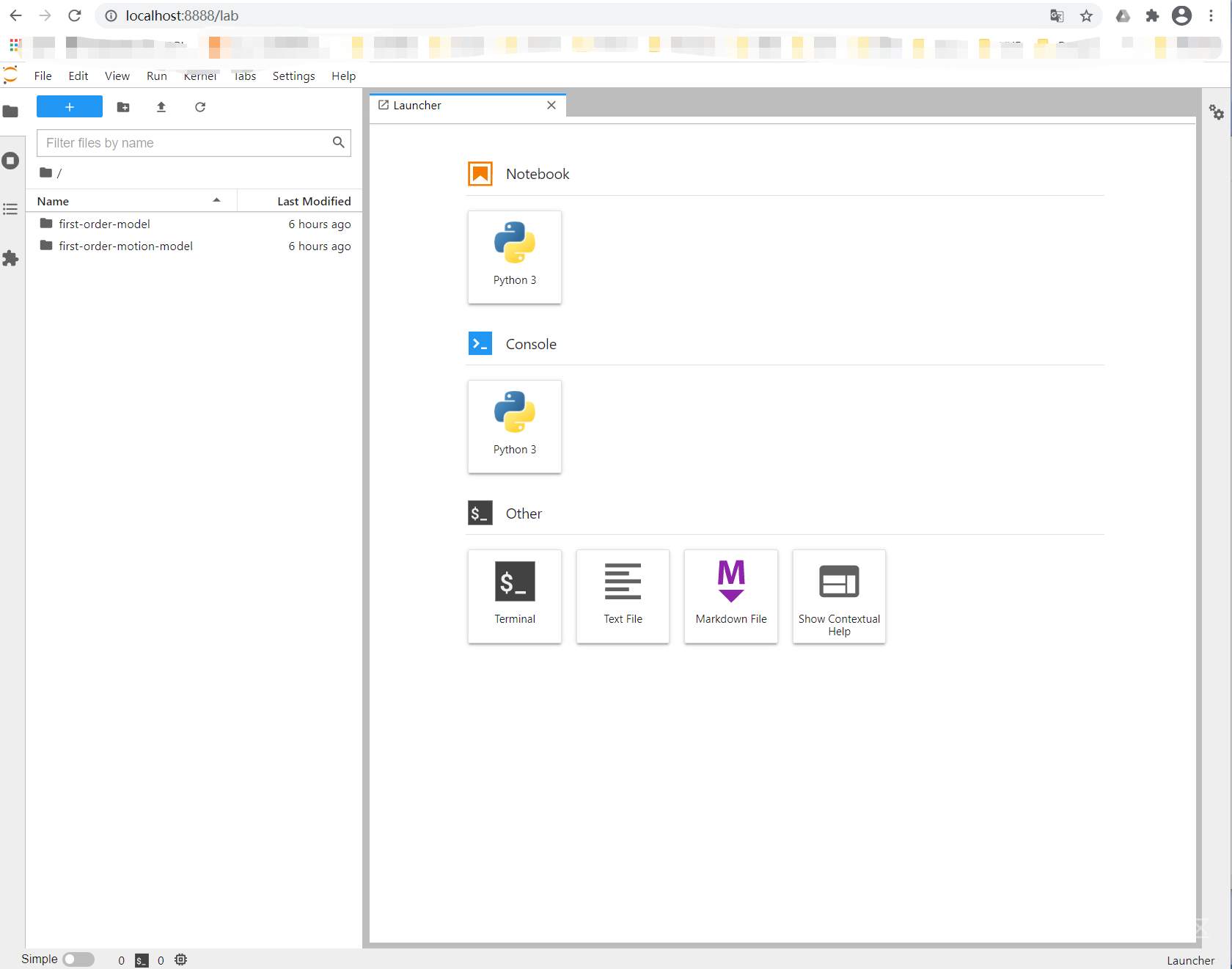Refresh the file list
The width and height of the screenshot is (1232, 969).
[200, 107]
